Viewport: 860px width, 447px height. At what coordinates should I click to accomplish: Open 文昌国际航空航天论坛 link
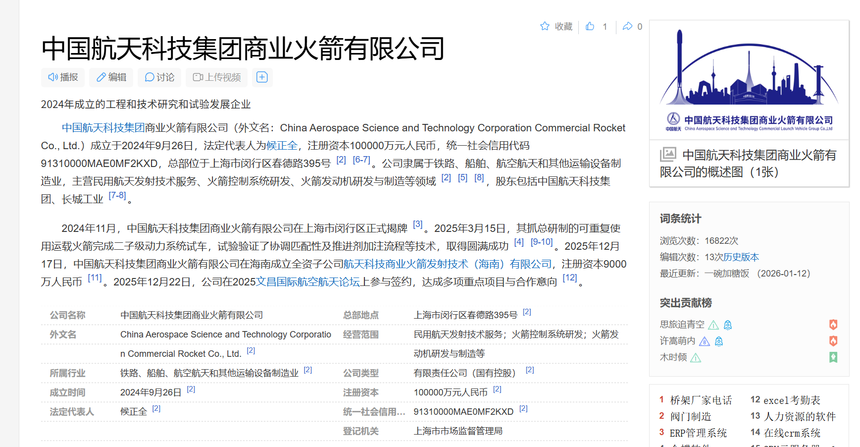[x=308, y=282]
